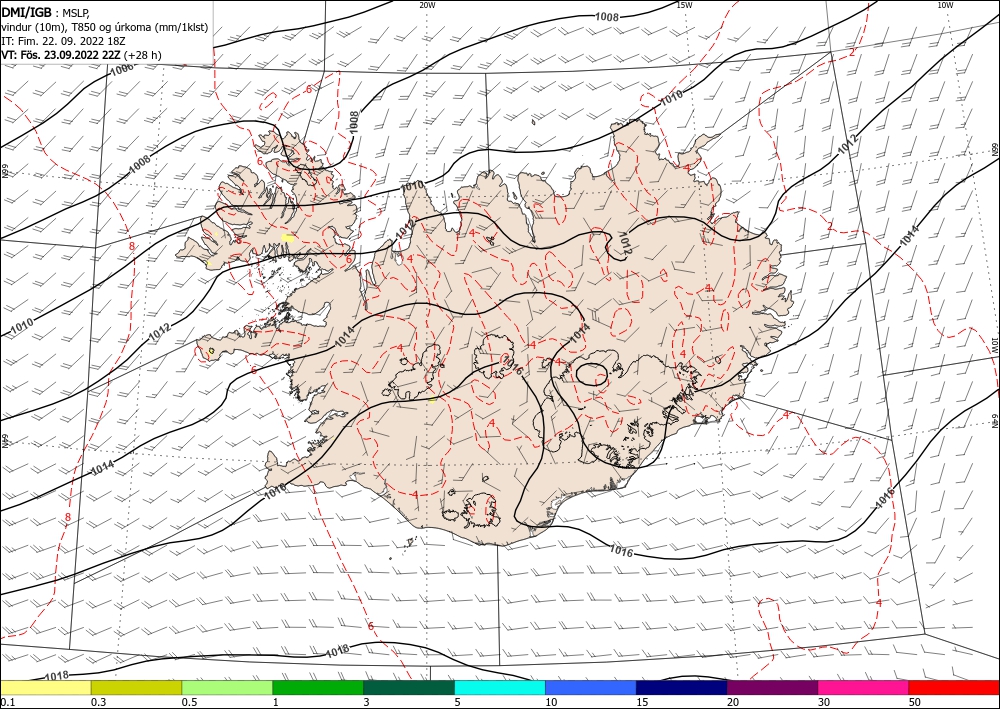Screen dimensions: 1000x709
Task: Select the pink 30–50 mm legend swatch
Action: [863, 688]
